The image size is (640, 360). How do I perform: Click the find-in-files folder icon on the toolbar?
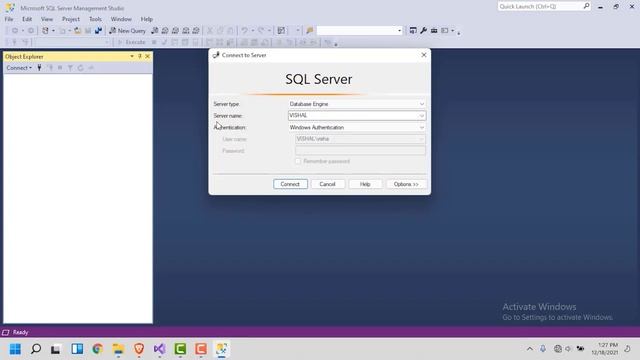[309, 31]
